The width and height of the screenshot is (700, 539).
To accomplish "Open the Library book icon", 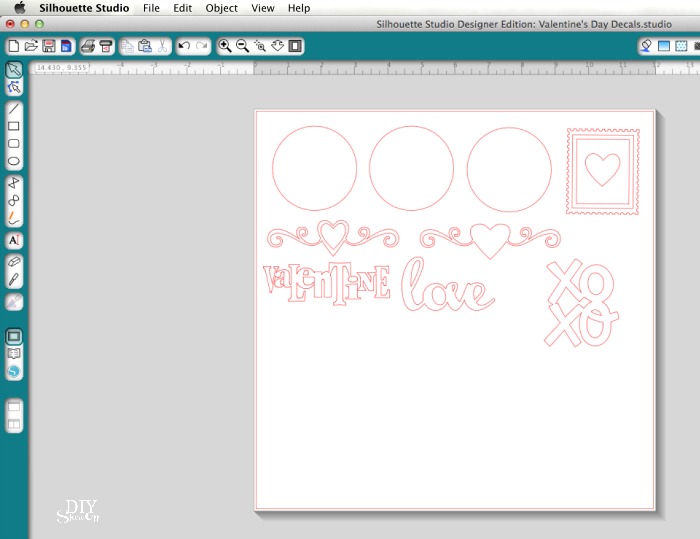I will coord(14,353).
